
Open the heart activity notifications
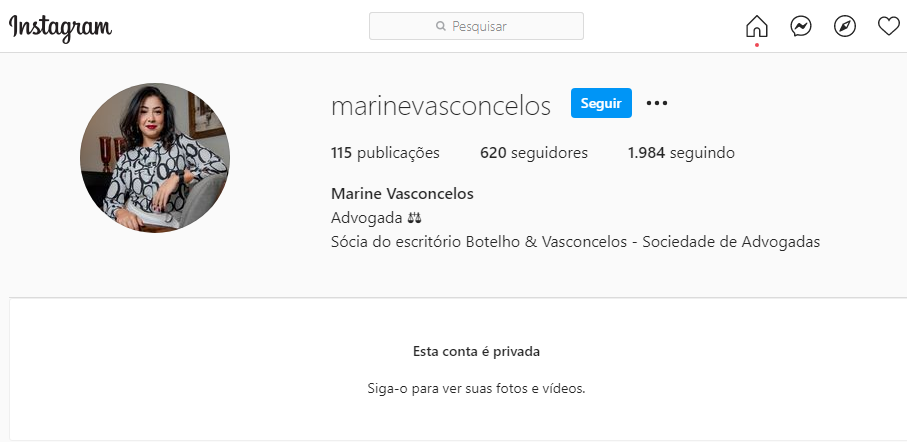pyautogui.click(x=889, y=26)
